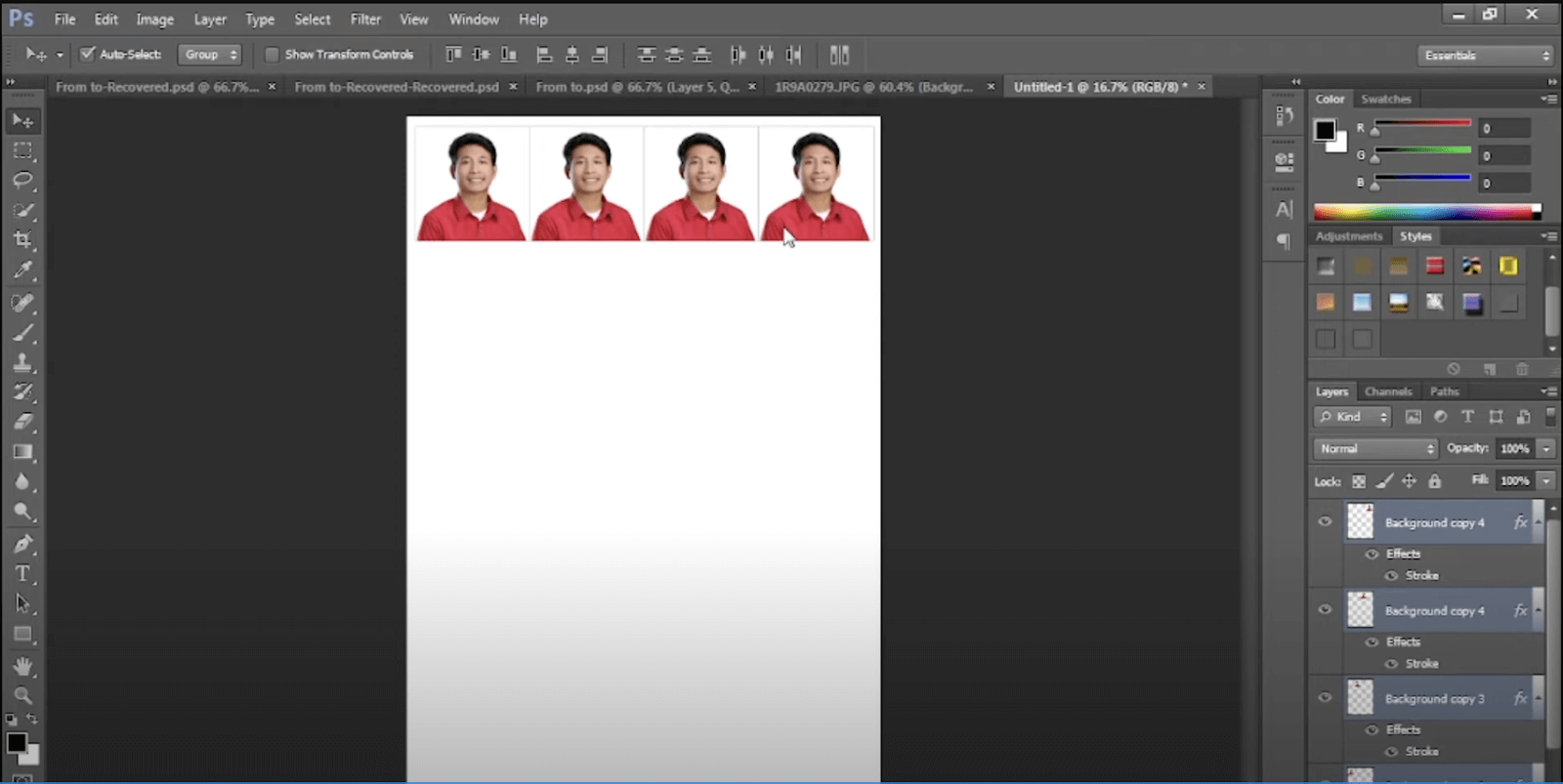Hide the second Background copy 4 layer
Screen dimensions: 1563x784
click(1325, 609)
